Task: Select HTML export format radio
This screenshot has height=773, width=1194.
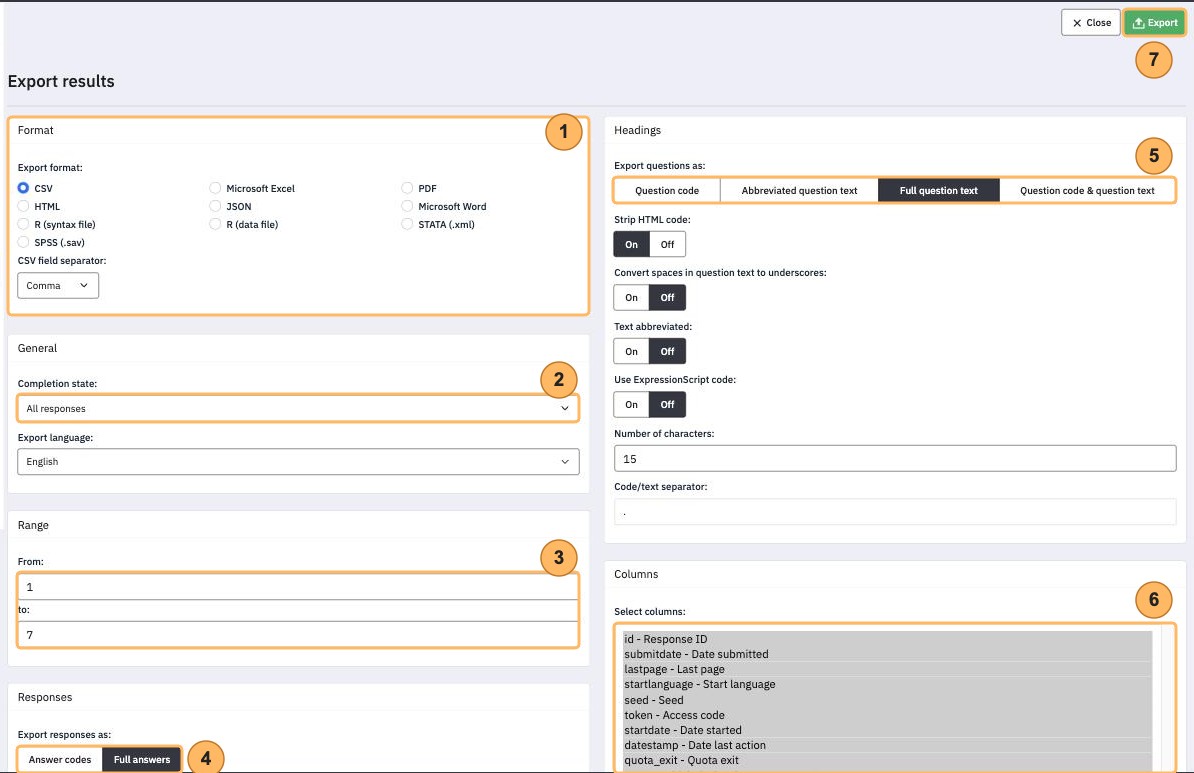Action: pyautogui.click(x=23, y=206)
